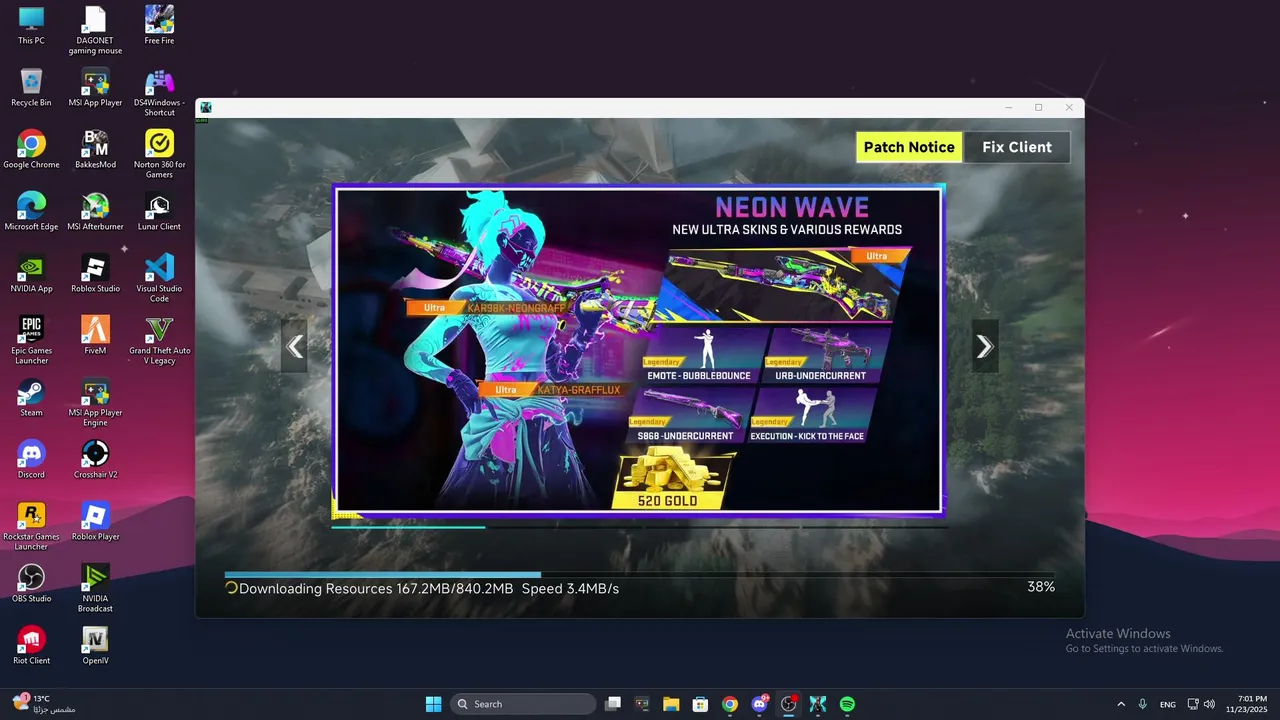Viewport: 1280px width, 720px height.
Task: Open Riot Client desktop shortcut
Action: [31, 646]
